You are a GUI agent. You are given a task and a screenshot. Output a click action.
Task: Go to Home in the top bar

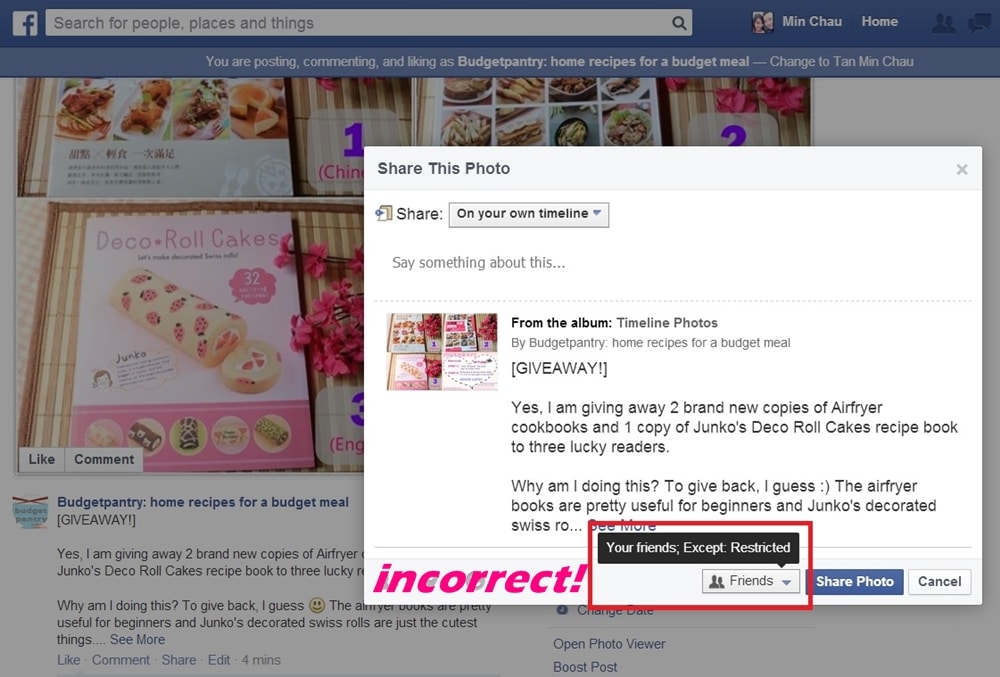coord(879,22)
